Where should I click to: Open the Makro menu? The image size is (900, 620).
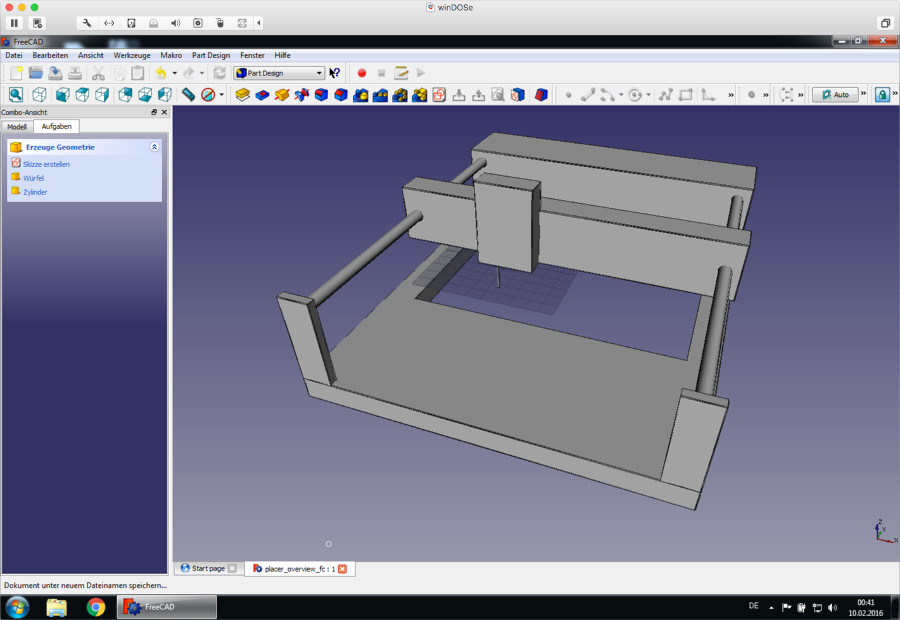(x=171, y=55)
